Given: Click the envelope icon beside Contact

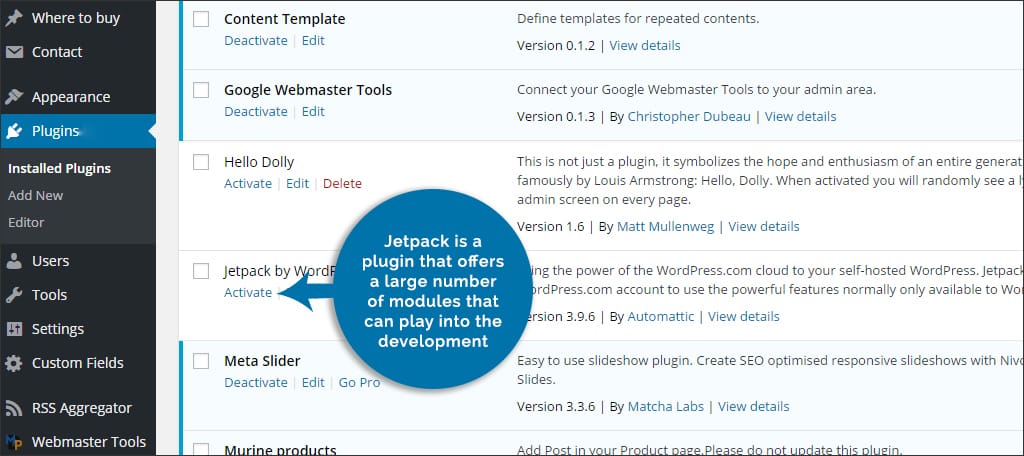Looking at the screenshot, I should click(14, 52).
